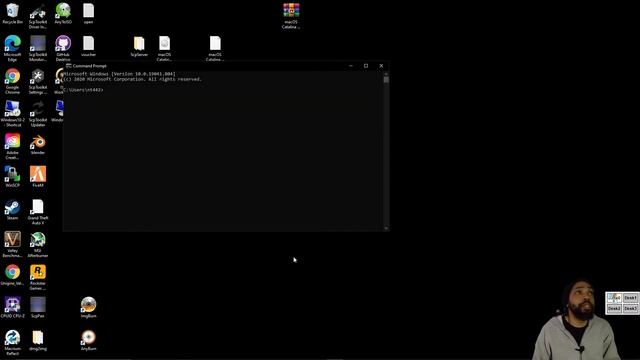Open the Command Prompt title bar icon menu
This screenshot has height=360, width=640.
click(69, 66)
